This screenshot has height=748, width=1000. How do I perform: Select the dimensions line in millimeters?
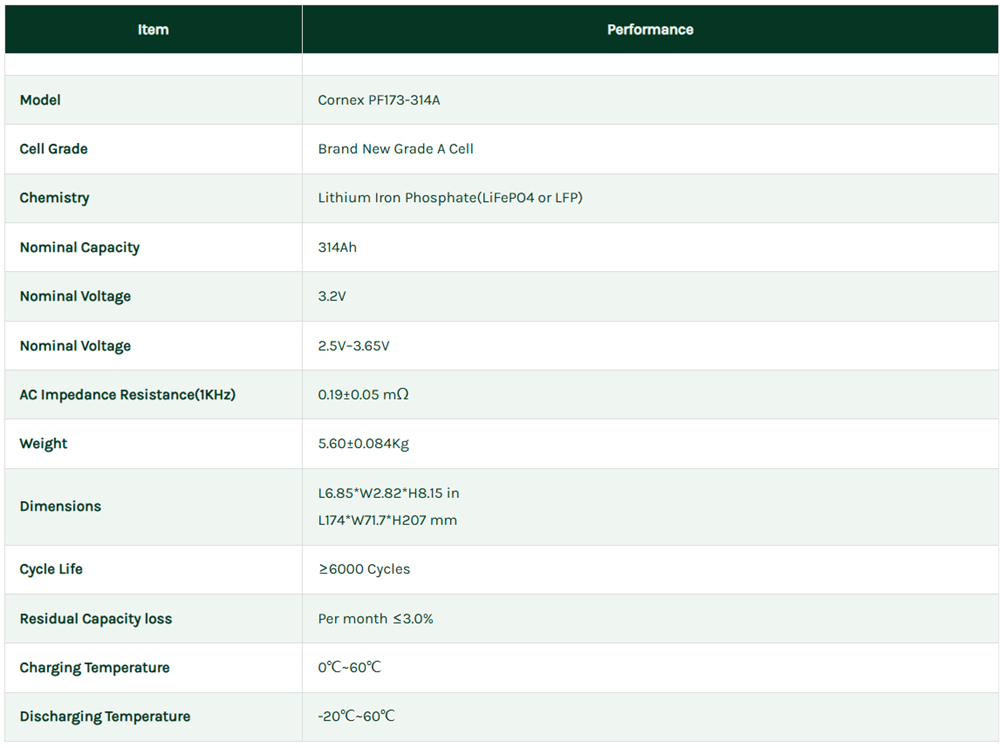tap(387, 520)
